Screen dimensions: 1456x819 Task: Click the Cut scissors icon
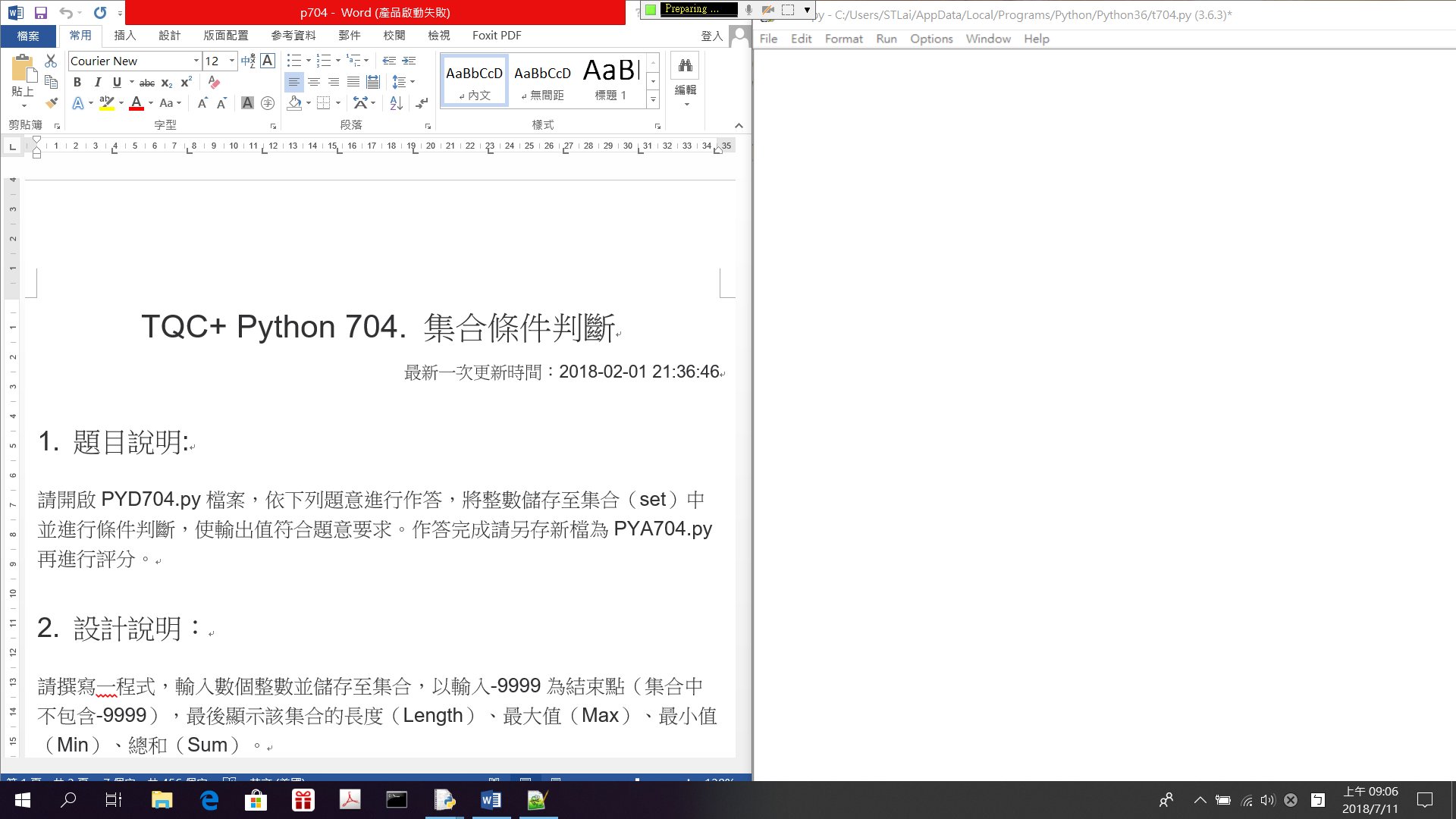click(x=51, y=61)
